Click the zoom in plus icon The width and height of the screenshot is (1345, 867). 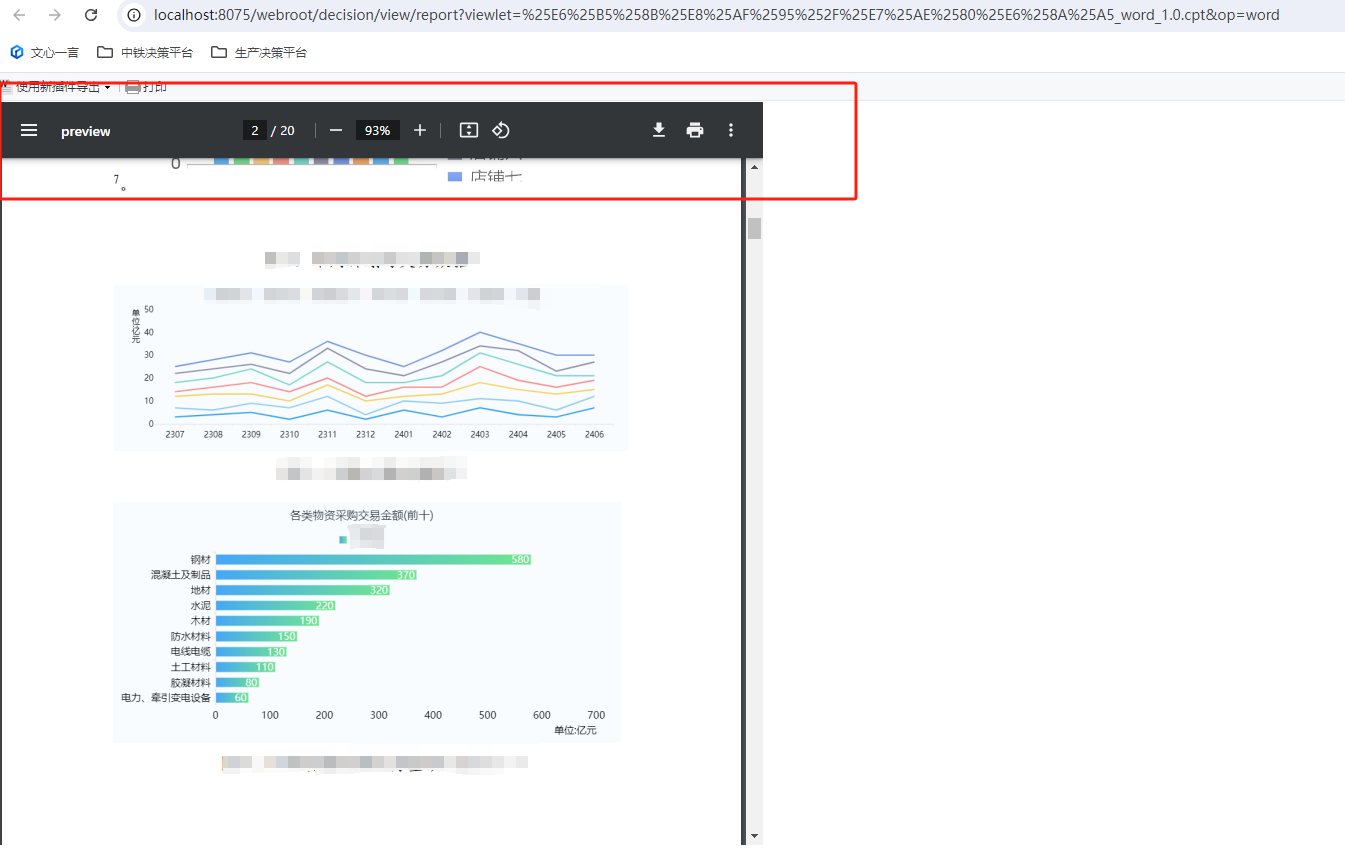pyautogui.click(x=420, y=131)
